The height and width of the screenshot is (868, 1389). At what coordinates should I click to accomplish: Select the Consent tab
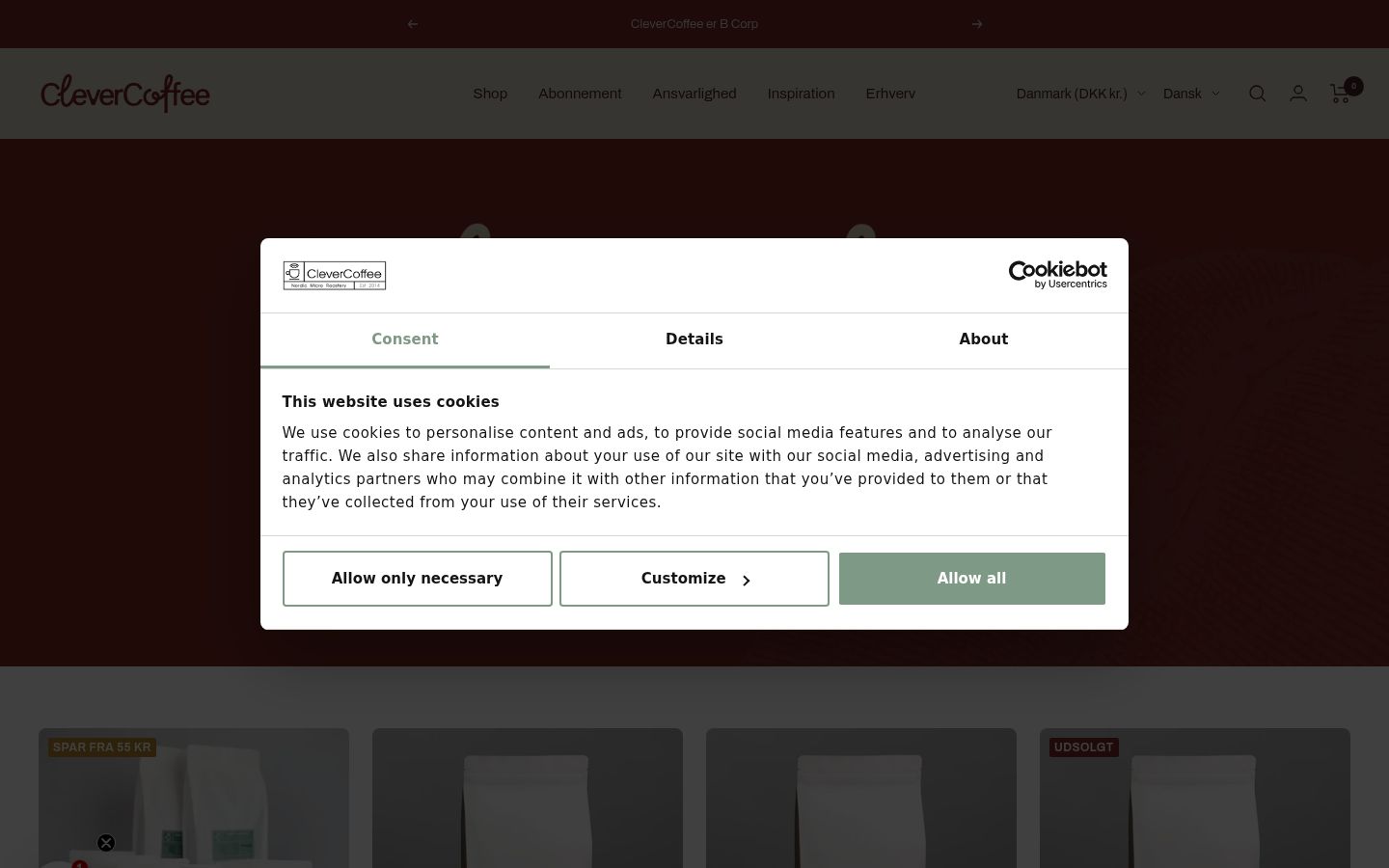(405, 340)
